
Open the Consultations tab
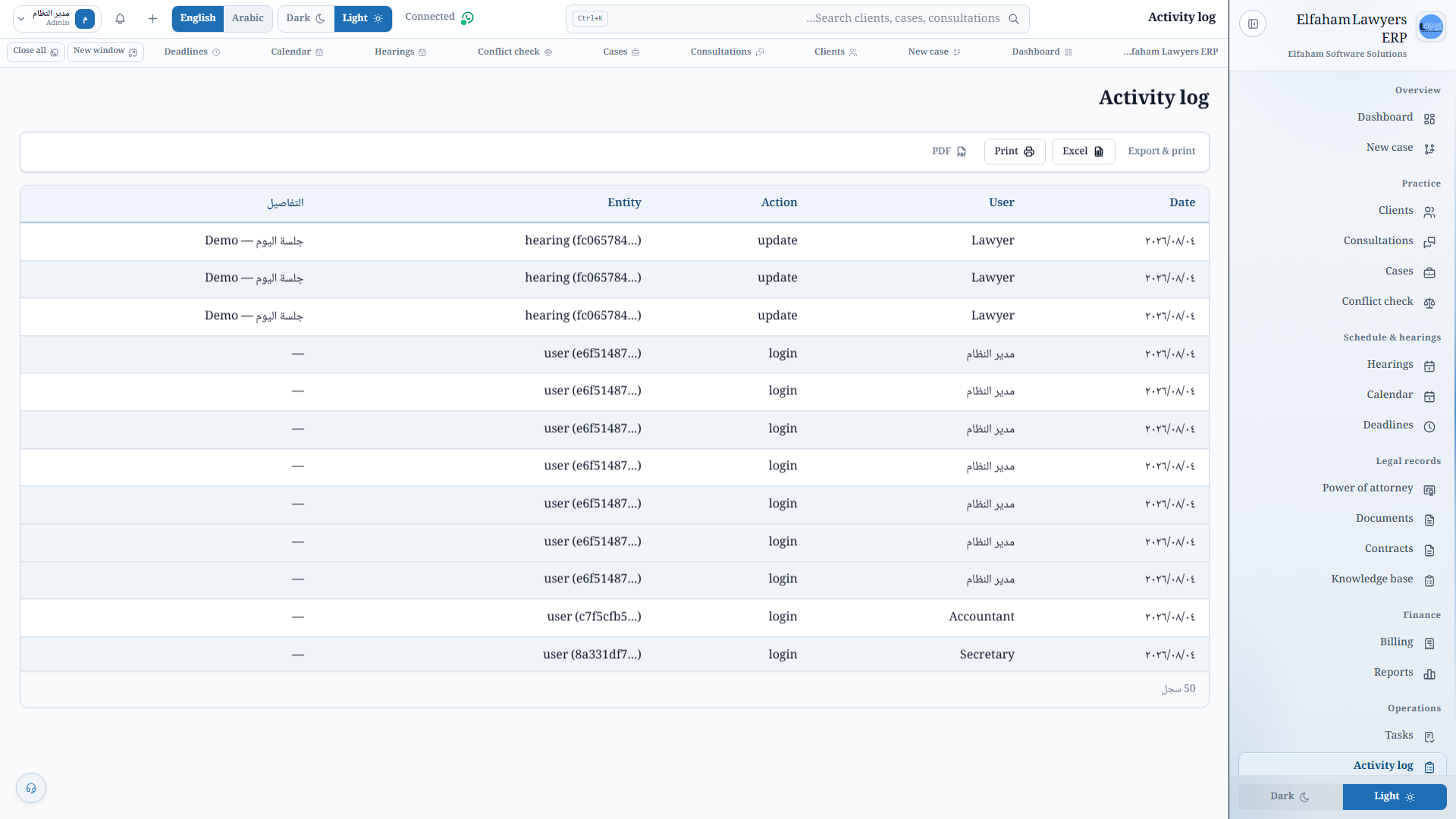[x=727, y=52]
